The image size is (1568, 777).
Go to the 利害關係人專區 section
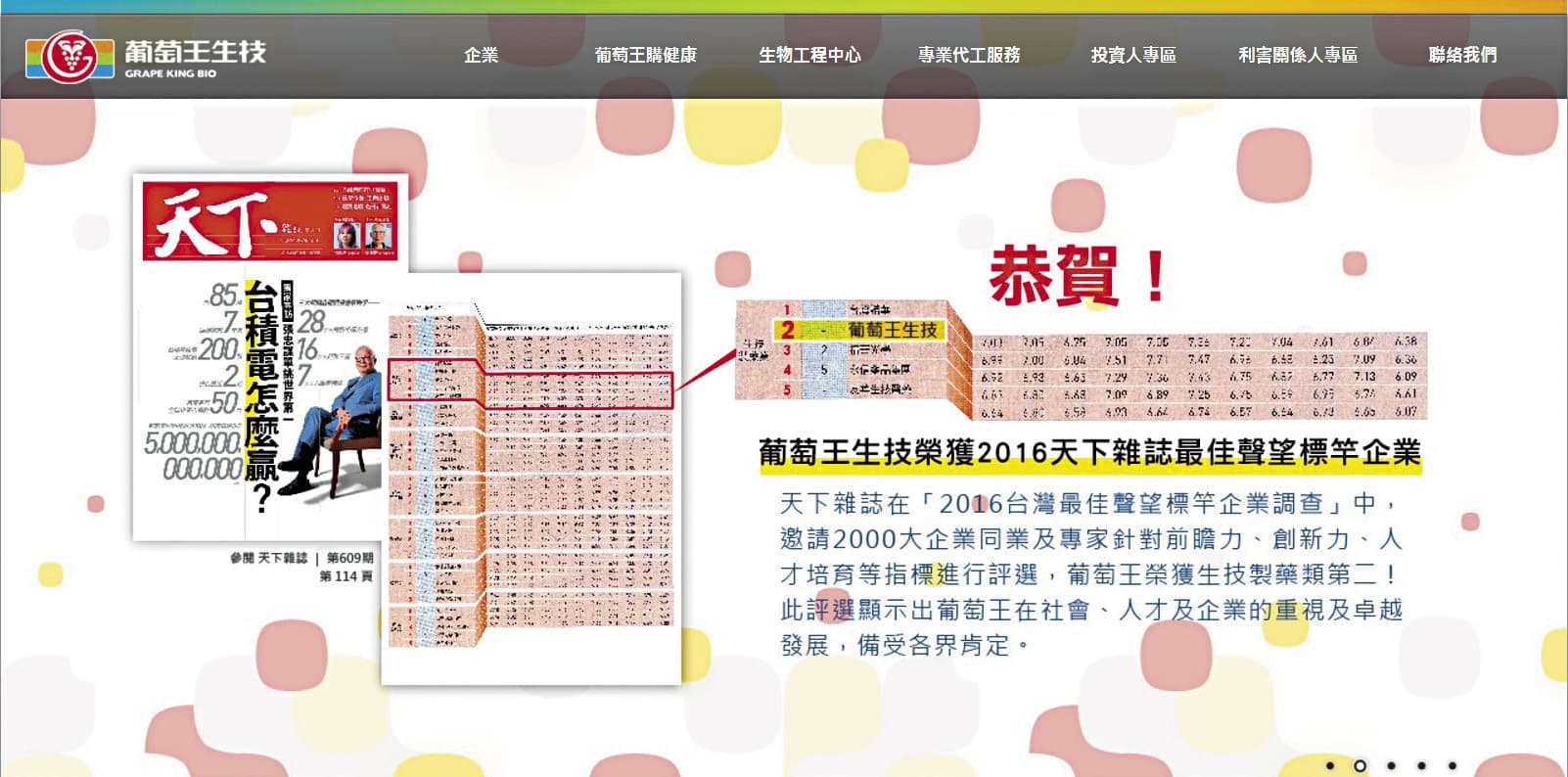click(x=1298, y=55)
